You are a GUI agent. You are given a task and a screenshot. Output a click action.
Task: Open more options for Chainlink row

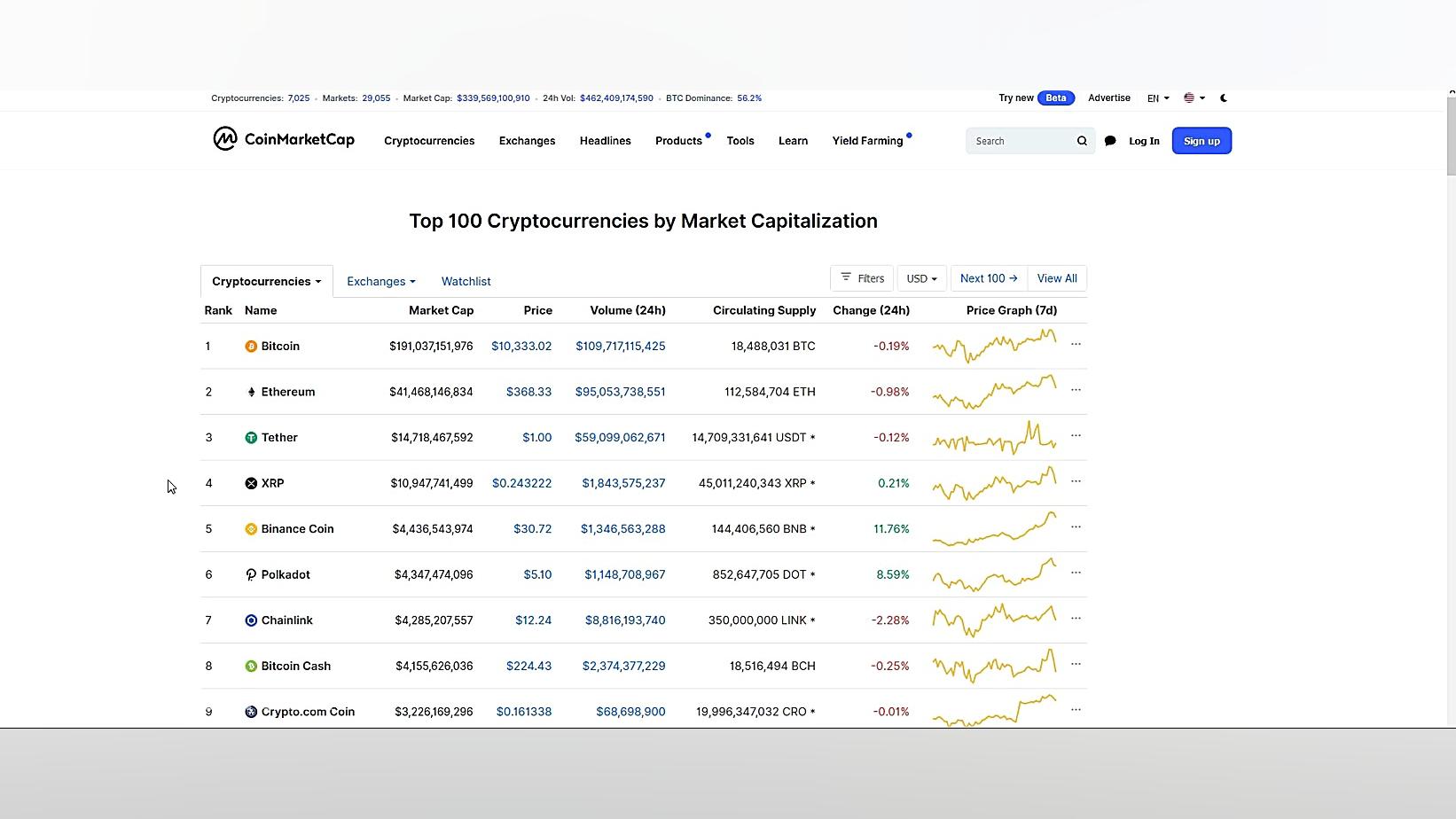coord(1076,619)
